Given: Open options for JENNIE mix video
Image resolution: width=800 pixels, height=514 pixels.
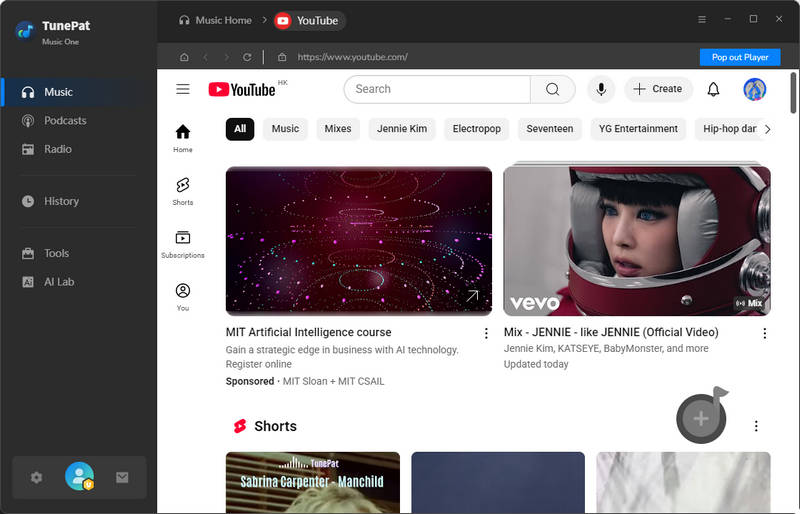Looking at the screenshot, I should click(x=765, y=333).
